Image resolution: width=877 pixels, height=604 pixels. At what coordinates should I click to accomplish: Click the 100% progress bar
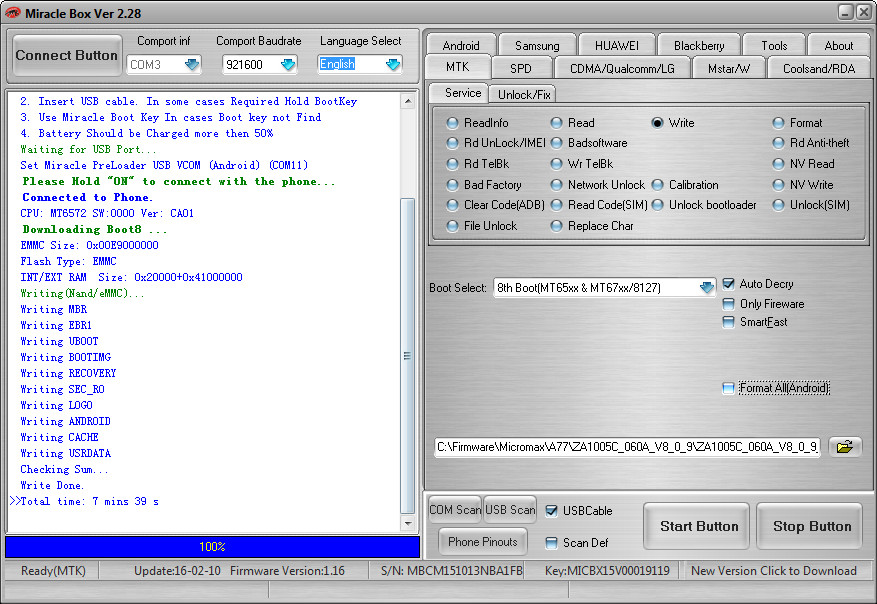click(x=212, y=547)
